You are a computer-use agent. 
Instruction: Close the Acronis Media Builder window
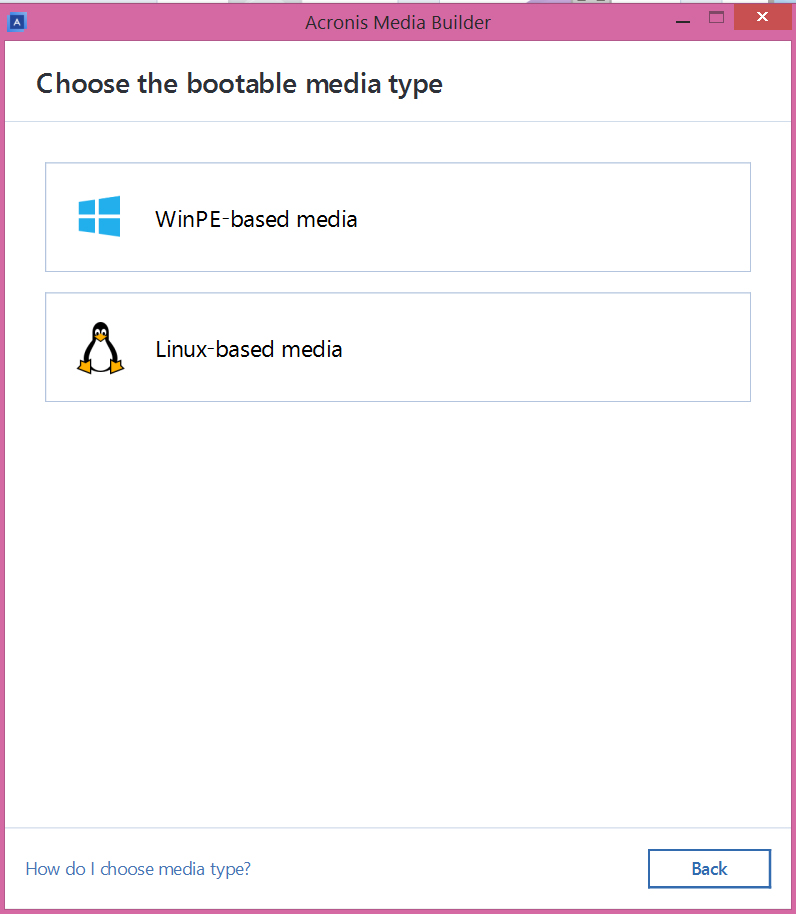click(x=762, y=17)
